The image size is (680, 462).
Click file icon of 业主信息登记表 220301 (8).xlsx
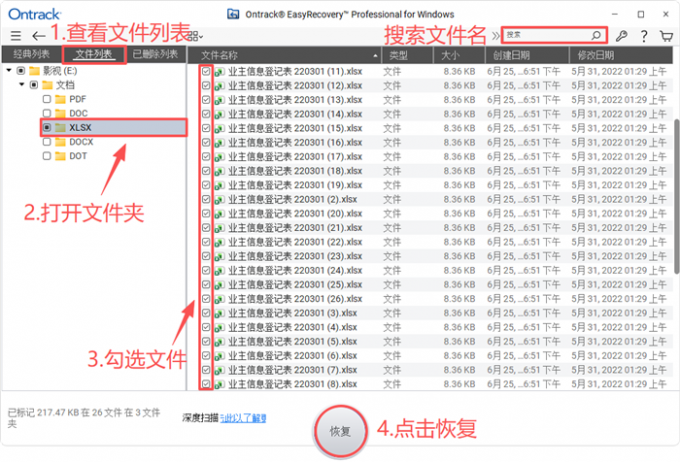tap(220, 384)
